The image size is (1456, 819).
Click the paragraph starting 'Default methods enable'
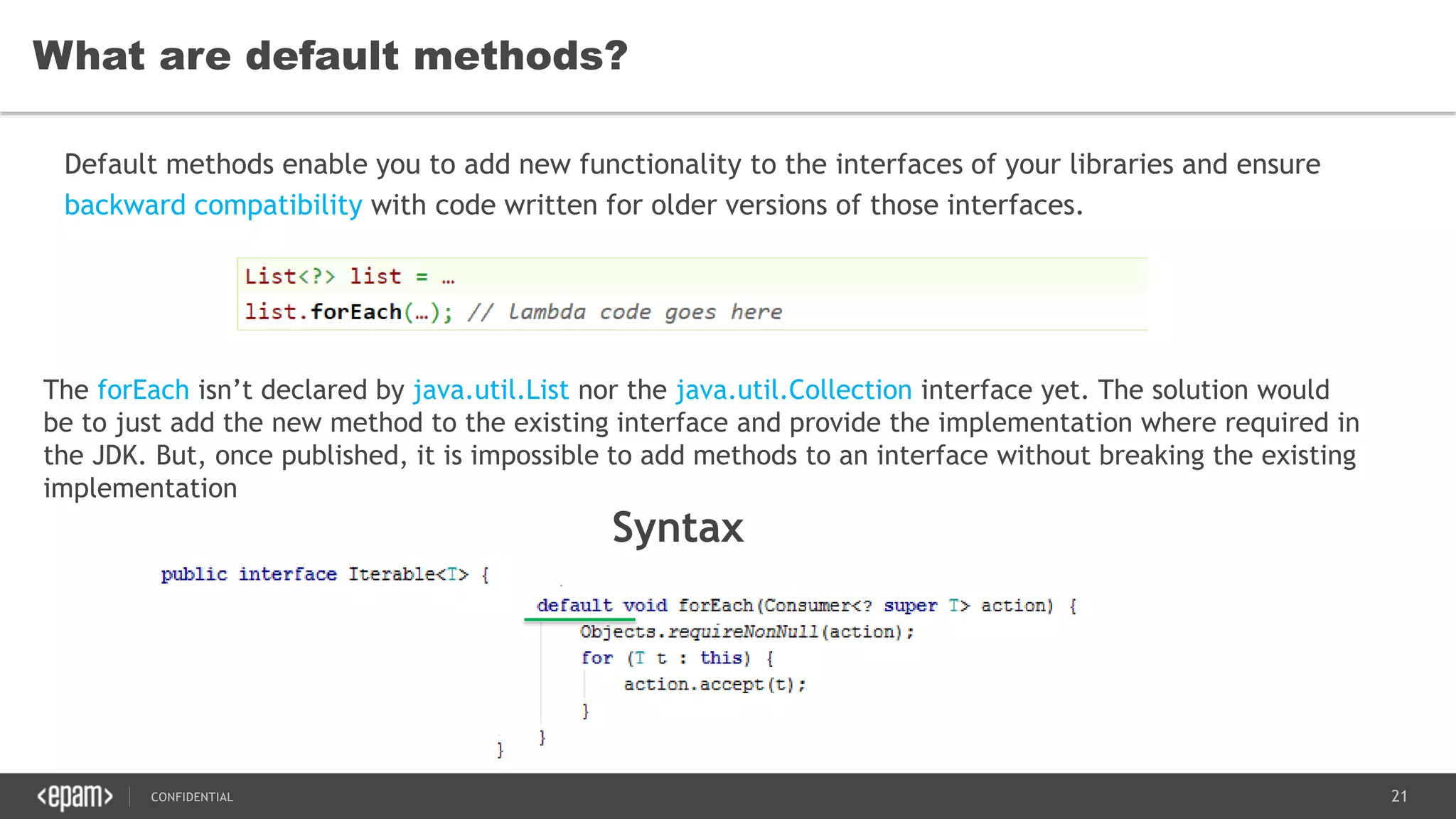(691, 164)
